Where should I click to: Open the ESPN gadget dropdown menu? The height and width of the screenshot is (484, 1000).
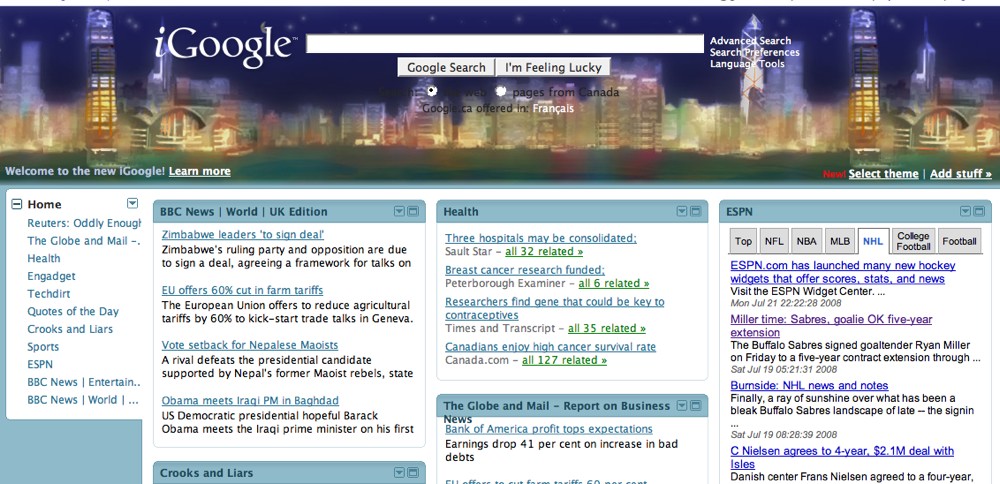(965, 211)
